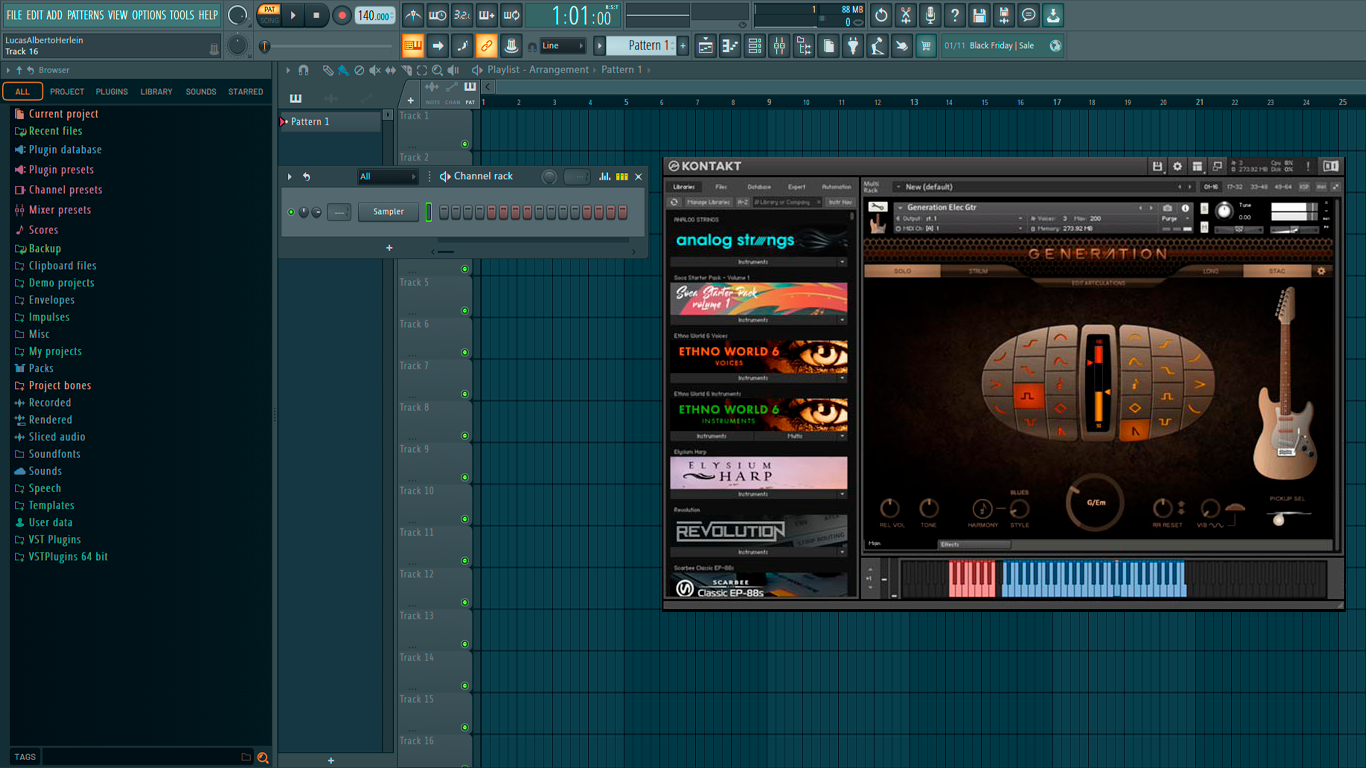The width and height of the screenshot is (1366, 768).
Task: Toggle the highlighted link icon in toolbar
Action: pyautogui.click(x=486, y=46)
